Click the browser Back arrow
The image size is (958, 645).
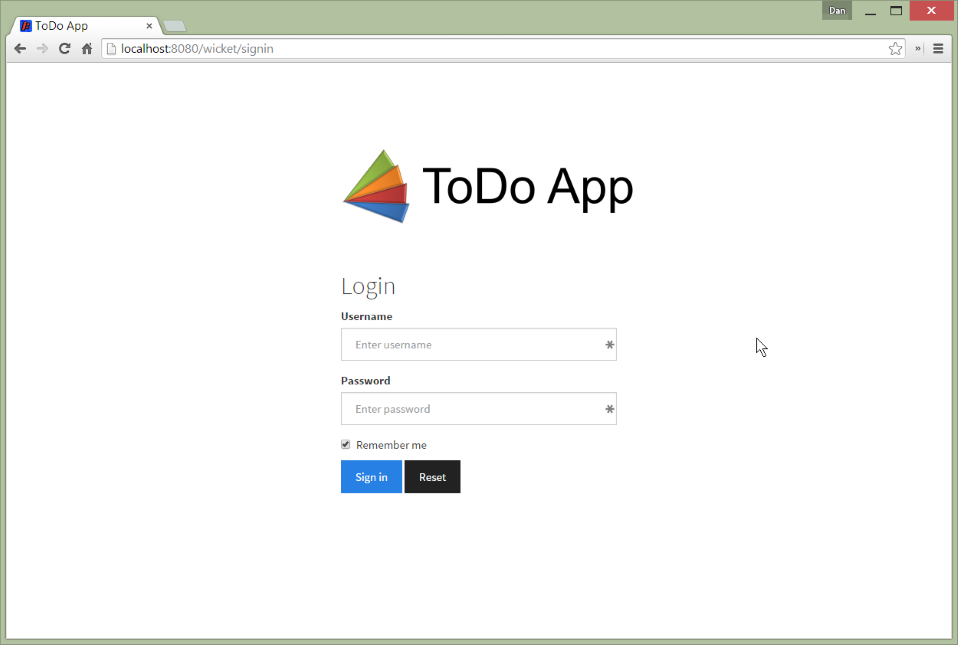coord(20,48)
